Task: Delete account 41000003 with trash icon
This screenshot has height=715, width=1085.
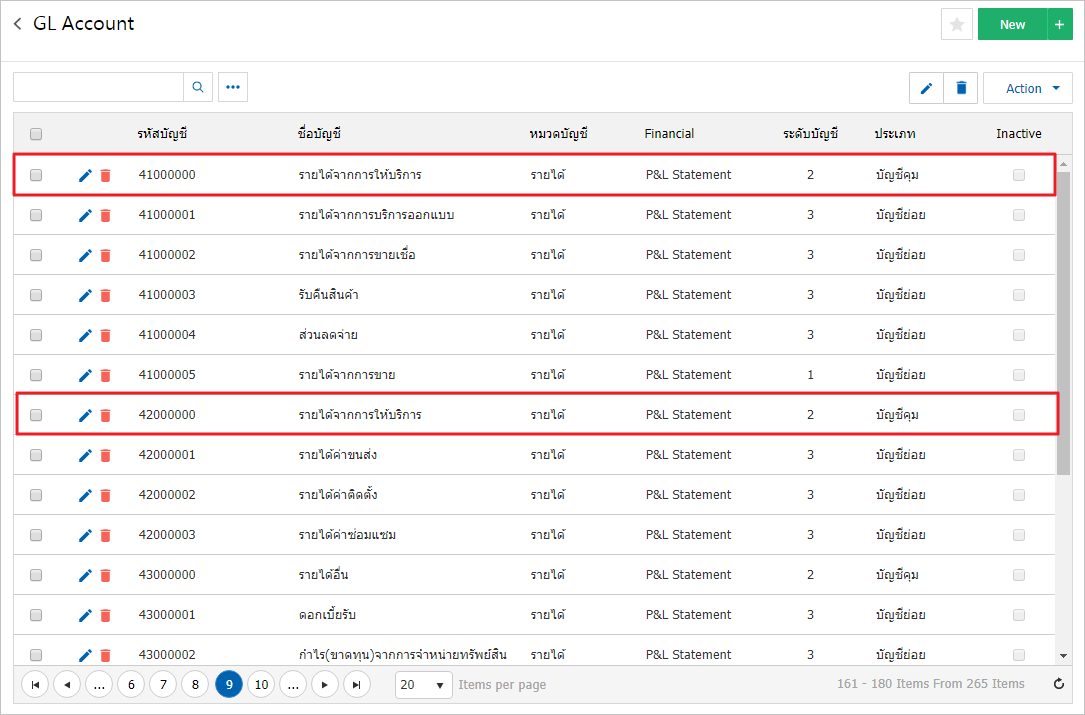Action: click(105, 296)
